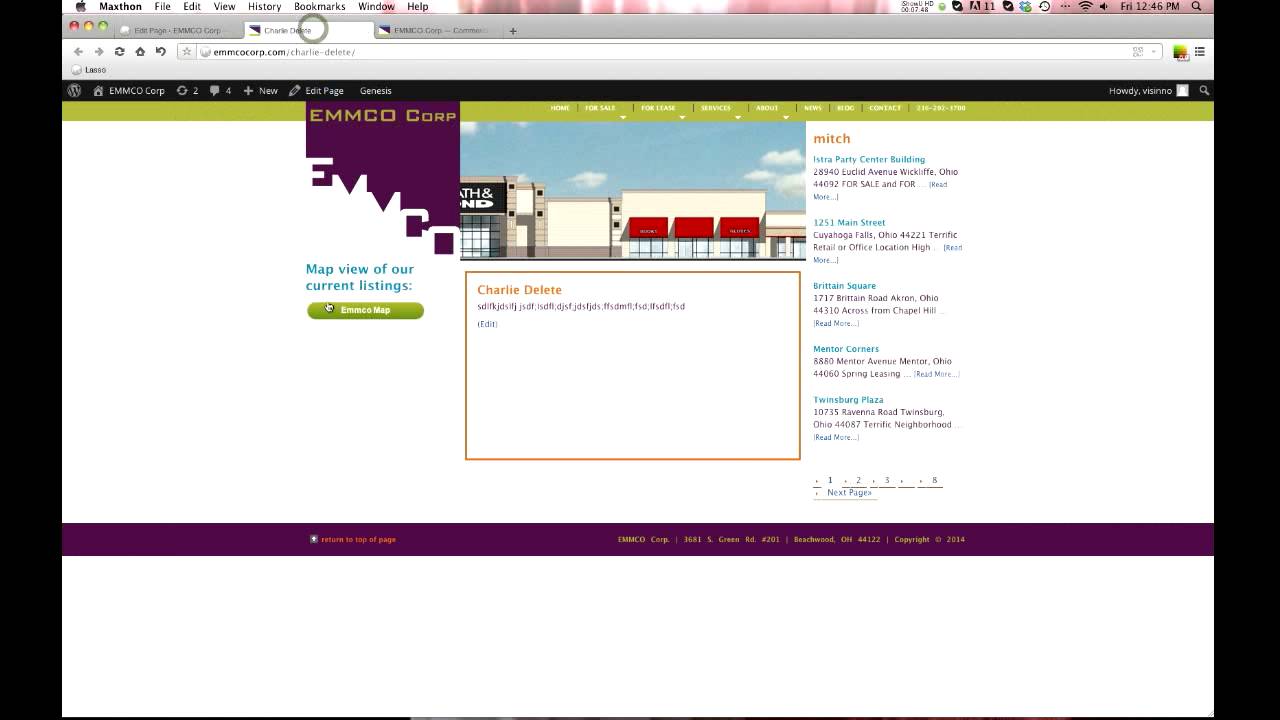Screen dimensions: 1280x720
Task: Switch to the Edit Page - EMMCO Corp tab
Action: pyautogui.click(x=176, y=30)
